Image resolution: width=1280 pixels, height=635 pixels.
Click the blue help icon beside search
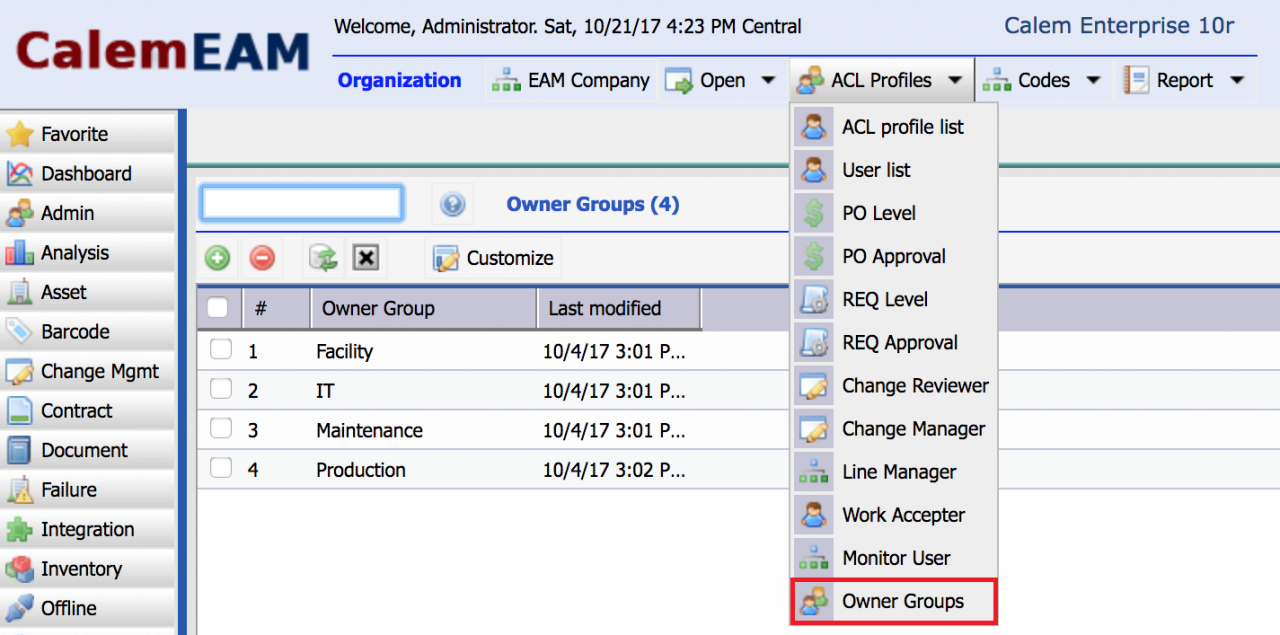pos(453,204)
